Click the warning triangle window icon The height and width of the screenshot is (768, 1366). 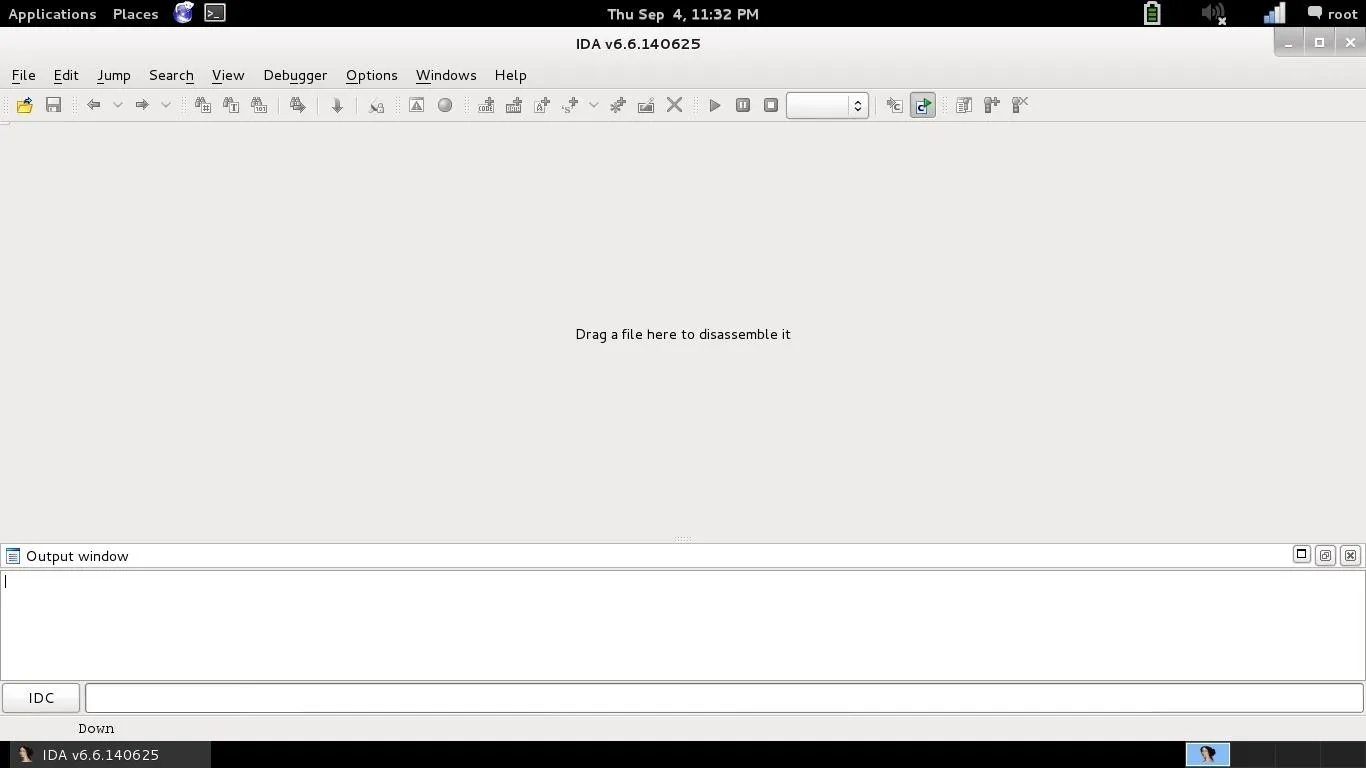pos(416,105)
